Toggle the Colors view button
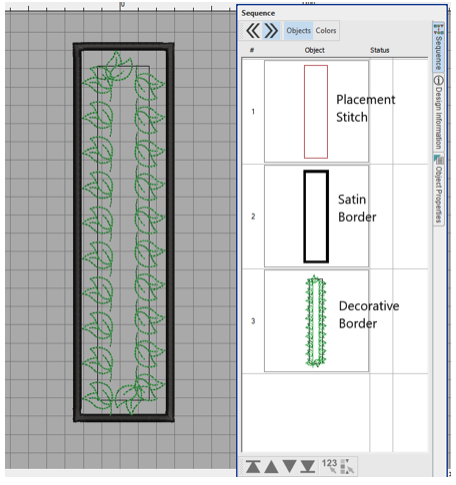 (326, 31)
